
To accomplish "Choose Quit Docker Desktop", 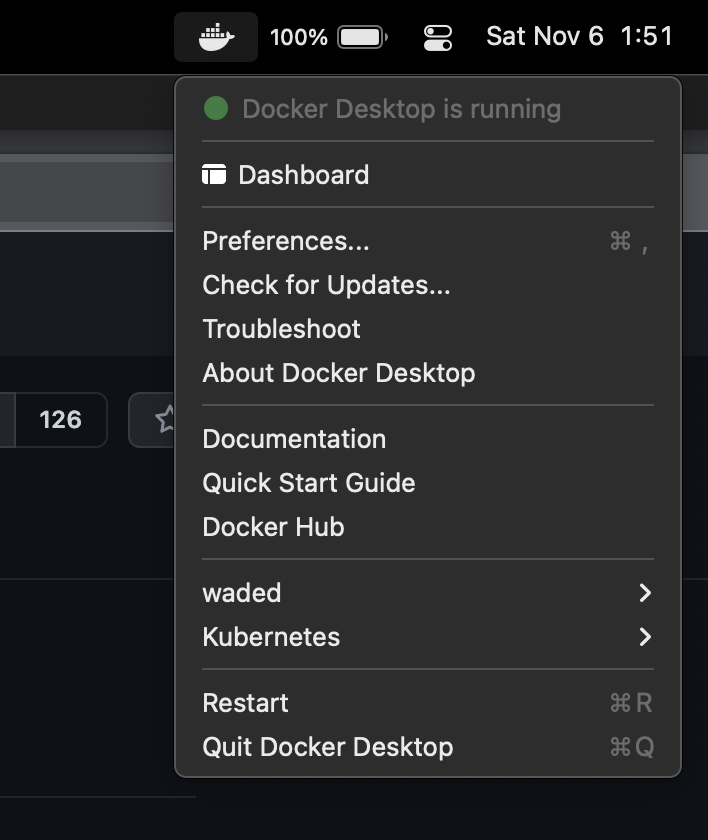I will coord(327,746).
